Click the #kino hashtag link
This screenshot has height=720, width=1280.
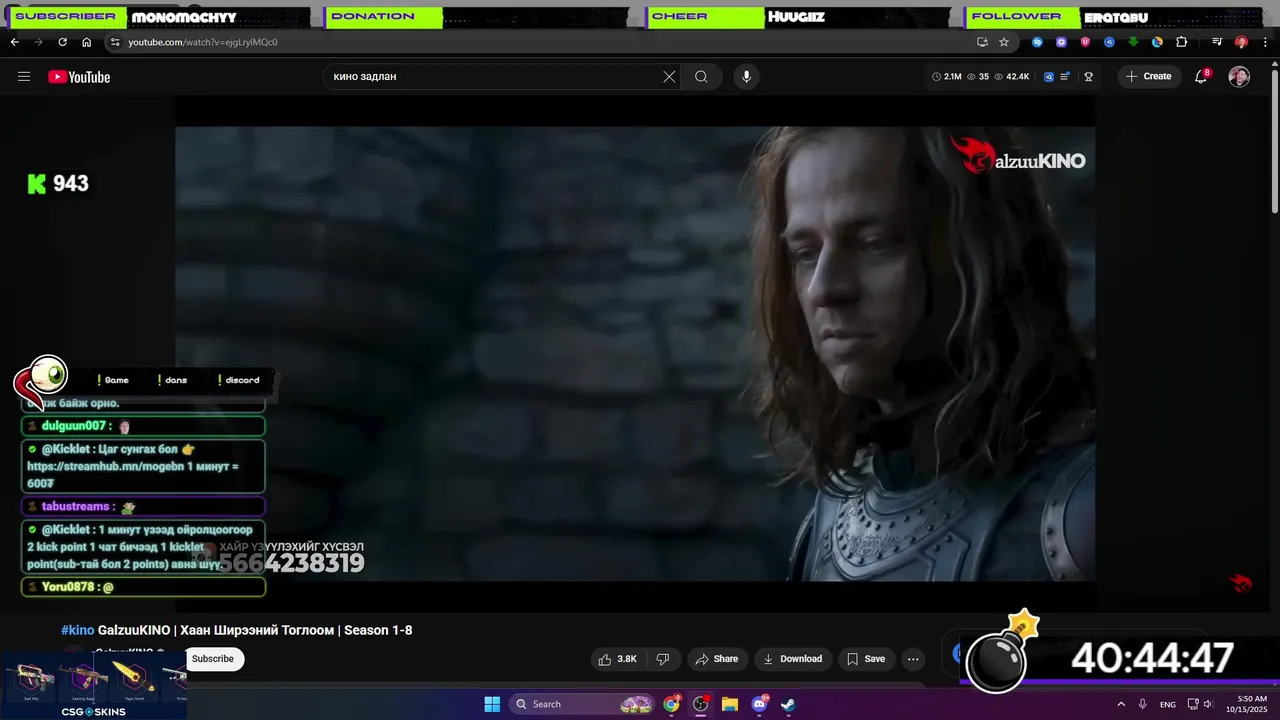click(77, 630)
